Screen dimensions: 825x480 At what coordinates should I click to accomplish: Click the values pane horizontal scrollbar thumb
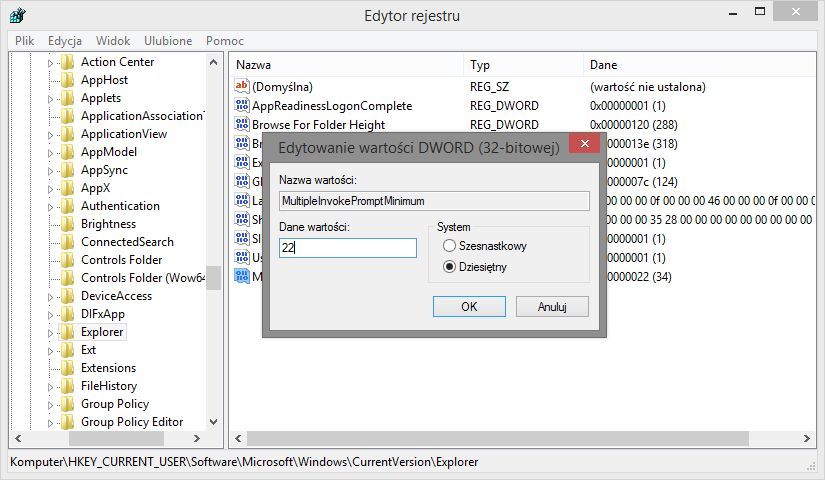498,438
